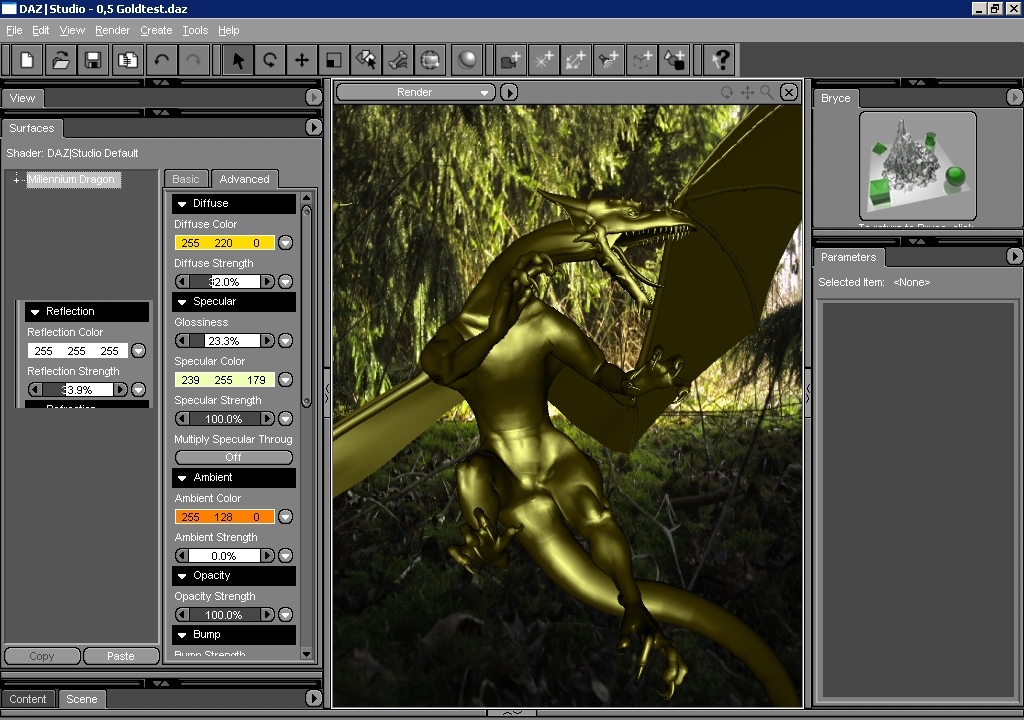Save the scene with the floppy icon
This screenshot has height=720, width=1024.
[93, 60]
